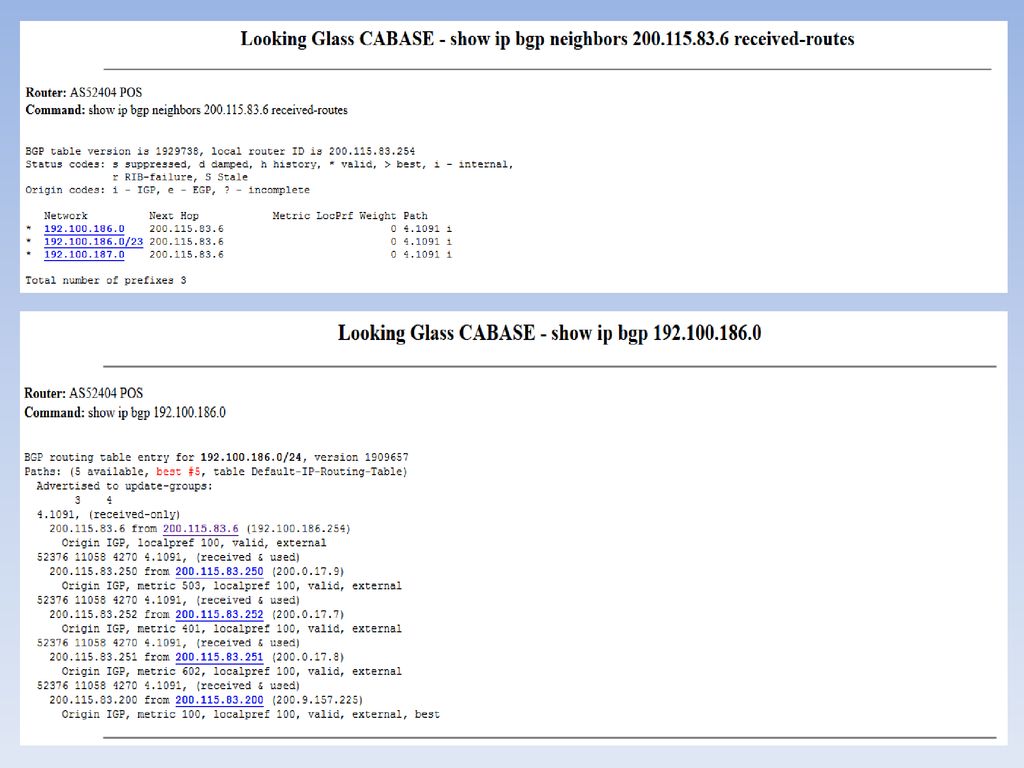Click the first 'Router: AS52404 POS' line
Viewport: 1024px width, 768px height.
84,93
